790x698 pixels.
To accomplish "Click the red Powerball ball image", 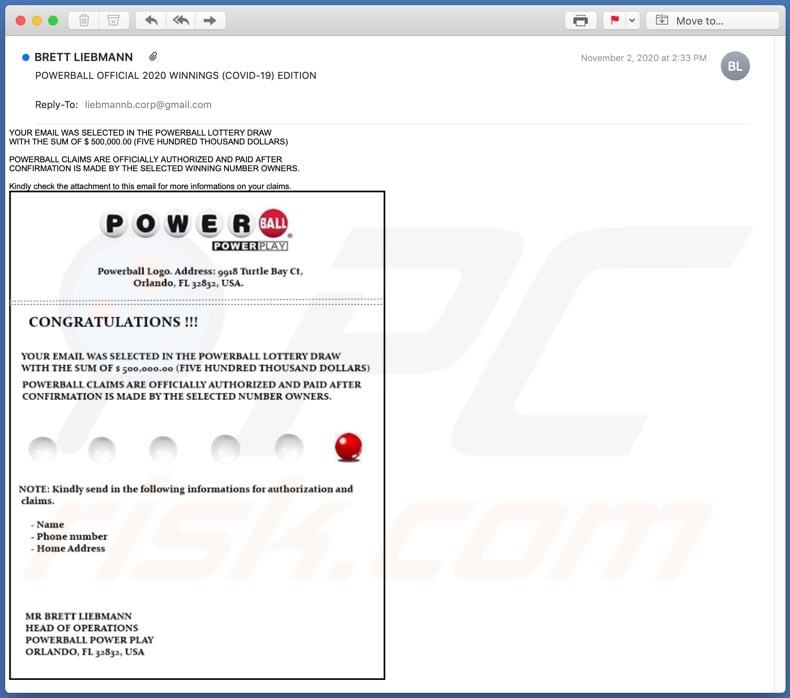I will pyautogui.click(x=348, y=447).
